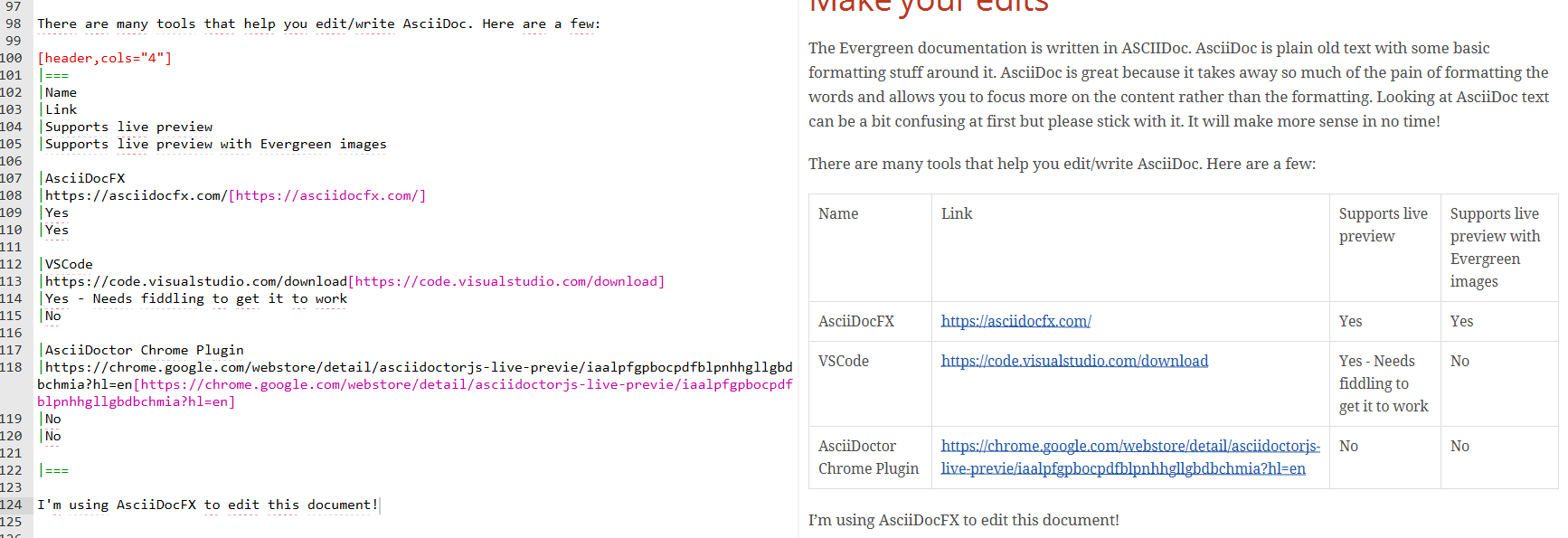Click 'I'm using AsciiDocFX' sentence in preview

pos(963,520)
